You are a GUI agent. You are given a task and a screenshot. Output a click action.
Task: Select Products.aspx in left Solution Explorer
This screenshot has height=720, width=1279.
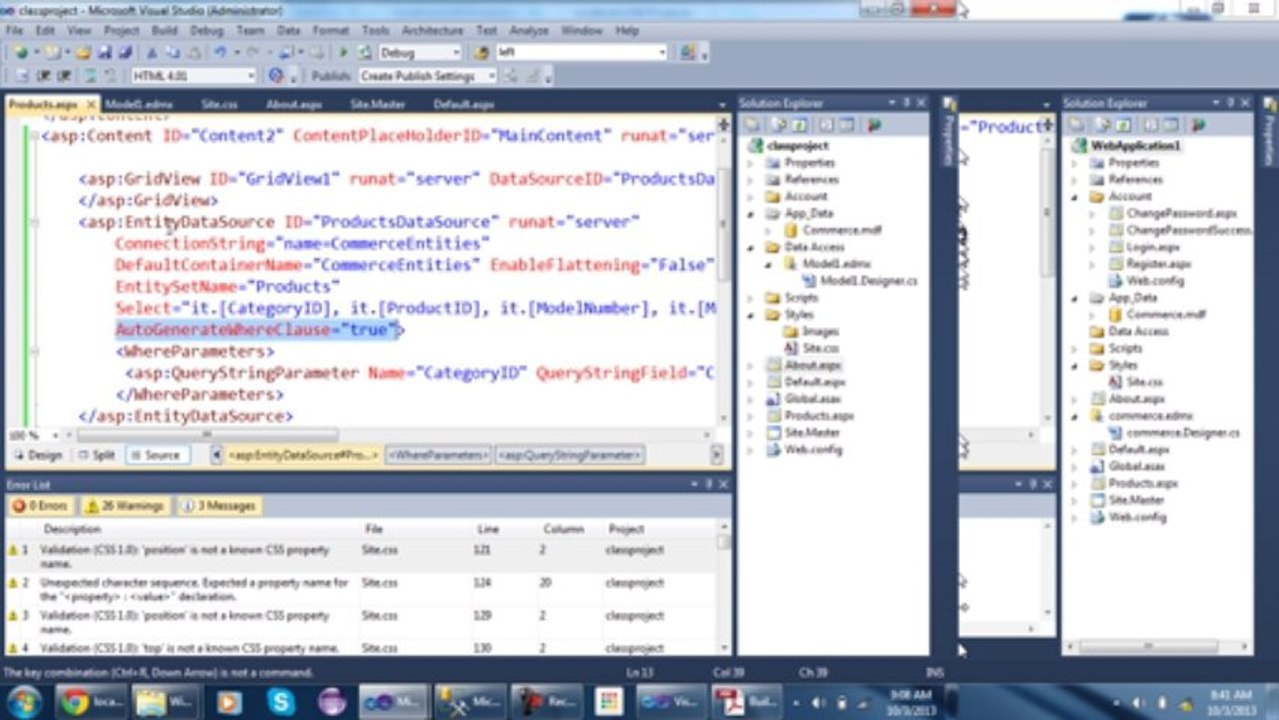[819, 416]
